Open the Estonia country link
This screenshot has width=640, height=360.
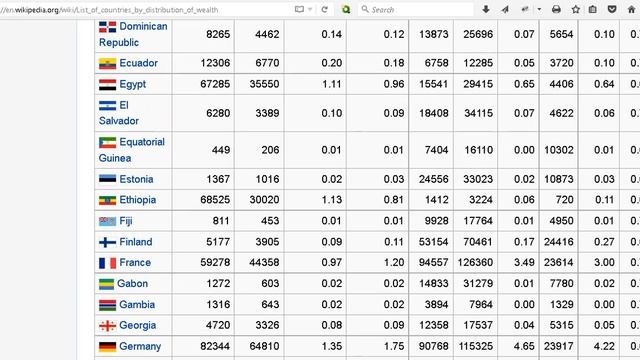tap(136, 179)
